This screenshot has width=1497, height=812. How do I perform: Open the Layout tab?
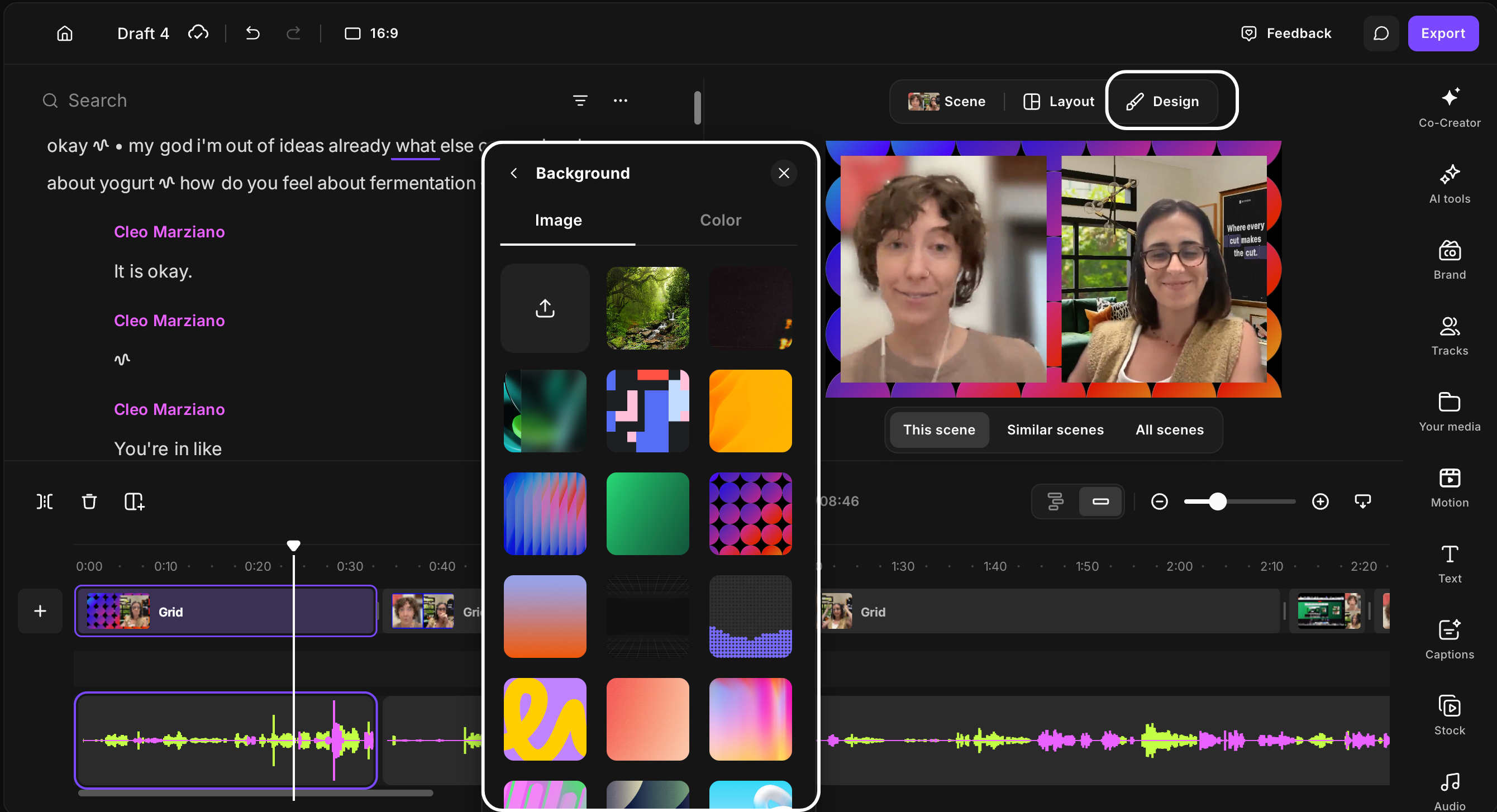(x=1059, y=102)
